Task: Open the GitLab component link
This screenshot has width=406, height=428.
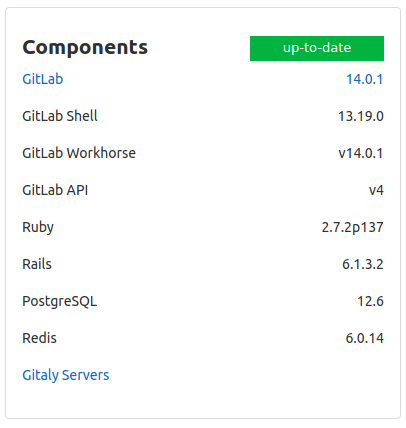Action: coord(43,79)
